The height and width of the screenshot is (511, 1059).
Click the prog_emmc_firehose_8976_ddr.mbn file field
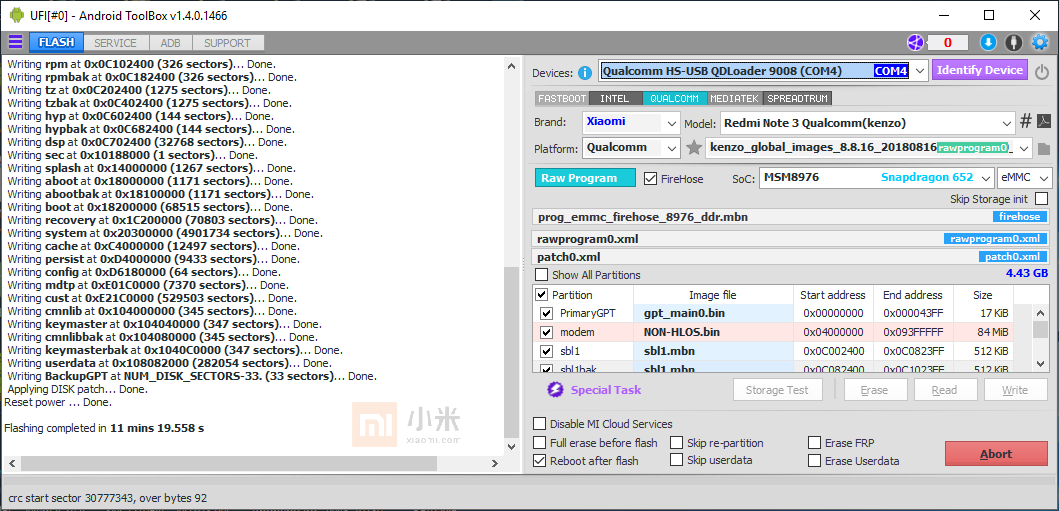[x=791, y=217]
